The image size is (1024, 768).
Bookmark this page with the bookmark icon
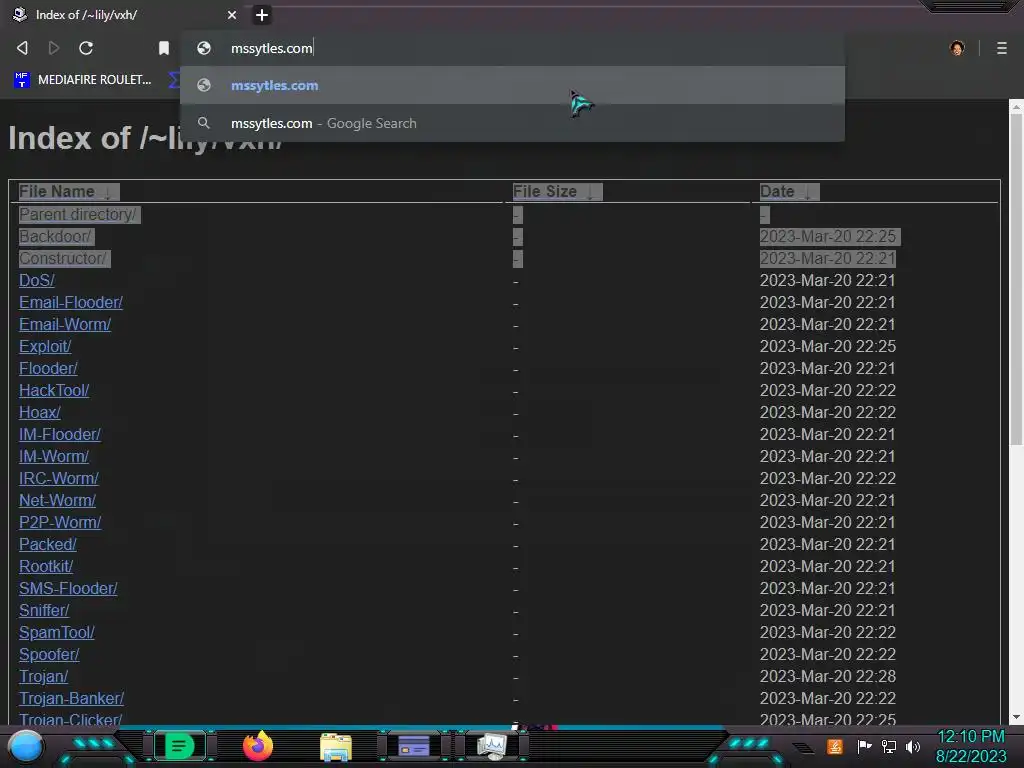click(164, 48)
